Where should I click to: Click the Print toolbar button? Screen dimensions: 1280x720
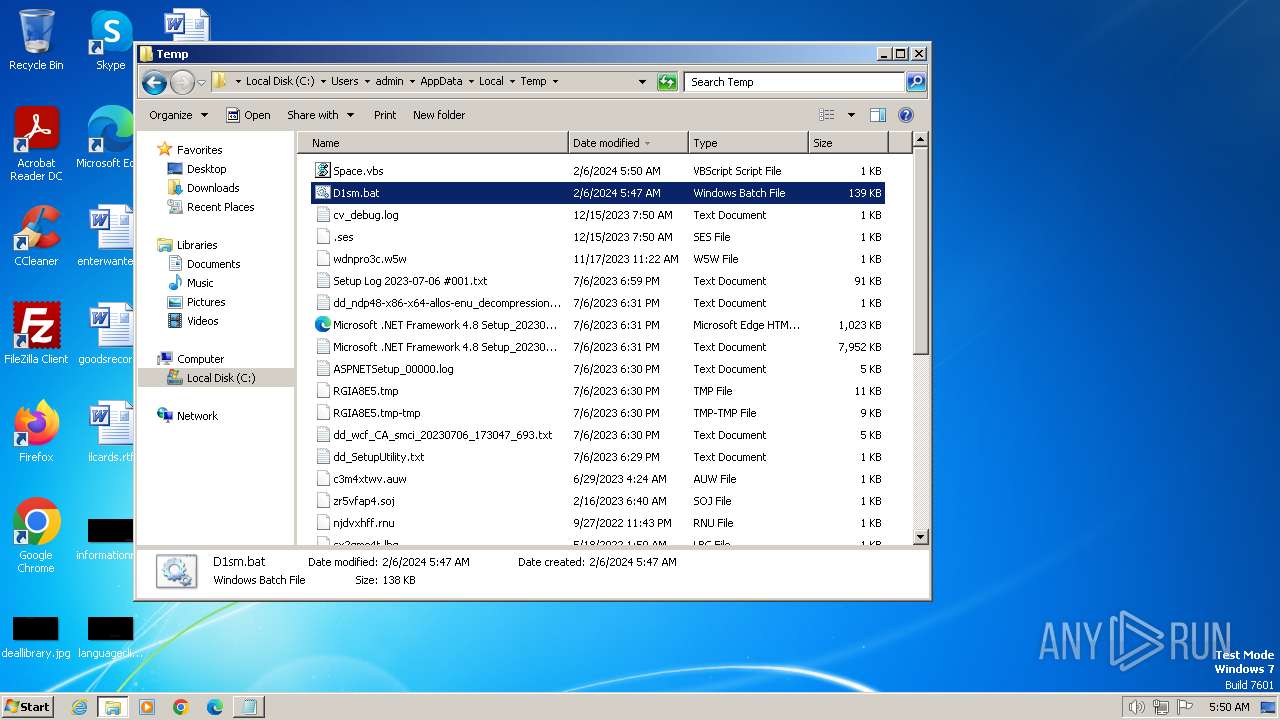pyautogui.click(x=385, y=115)
